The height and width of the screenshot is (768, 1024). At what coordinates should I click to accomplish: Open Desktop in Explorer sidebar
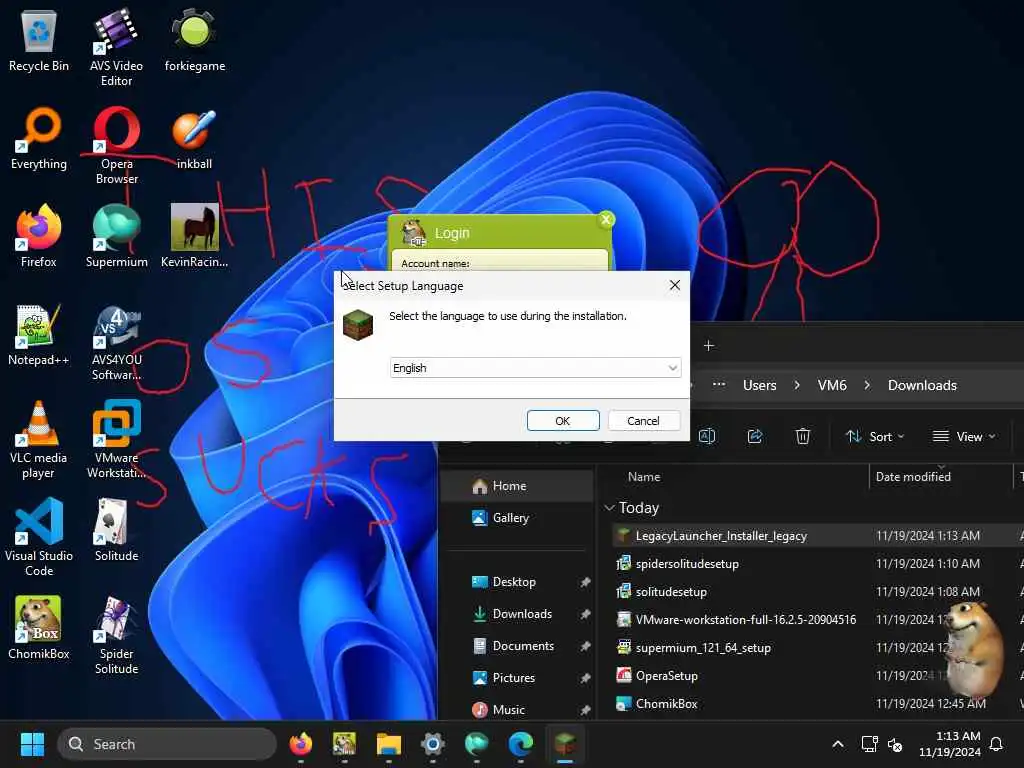(517, 582)
